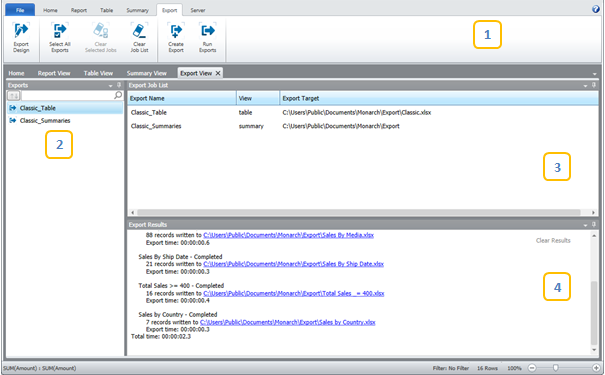Click Select All Exports icon
605x375 pixels.
coord(60,37)
